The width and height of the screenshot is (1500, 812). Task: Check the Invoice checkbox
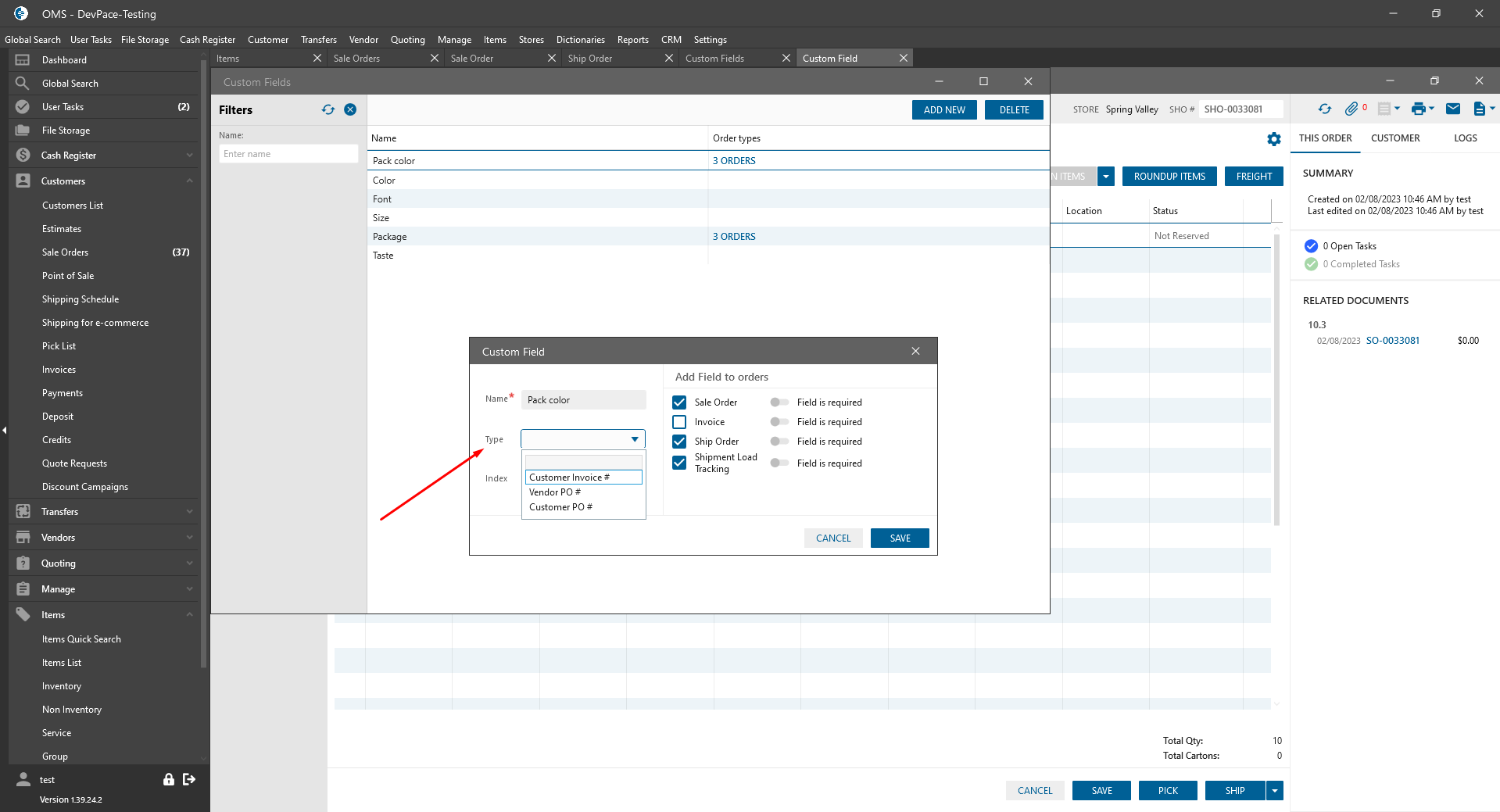679,422
